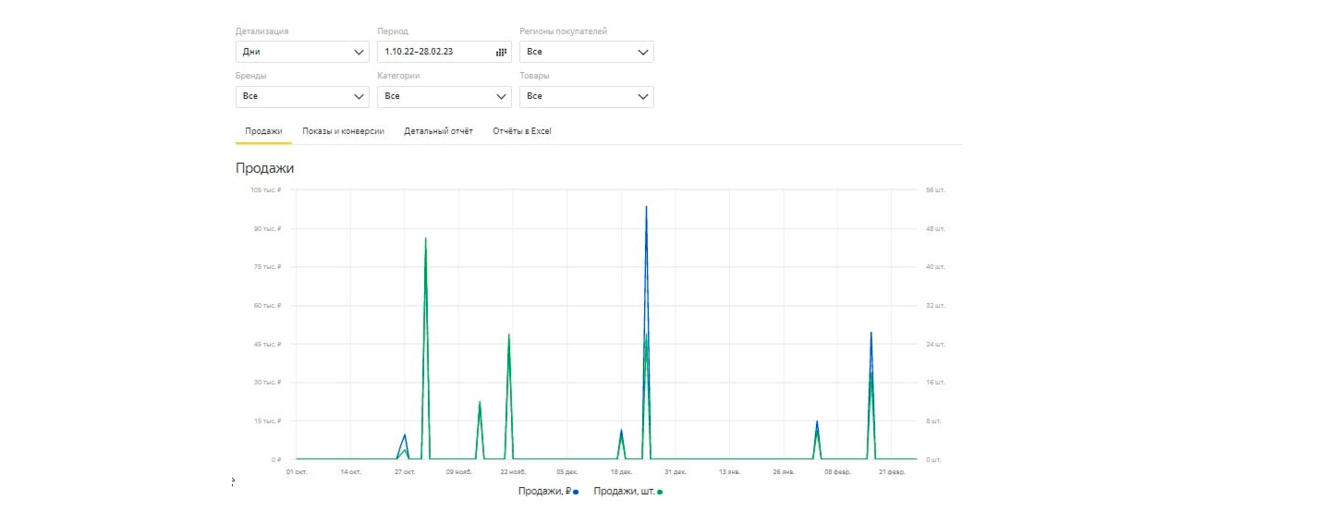Click the small peak near 18 дек.
The height and width of the screenshot is (524, 1340).
[x=621, y=430]
